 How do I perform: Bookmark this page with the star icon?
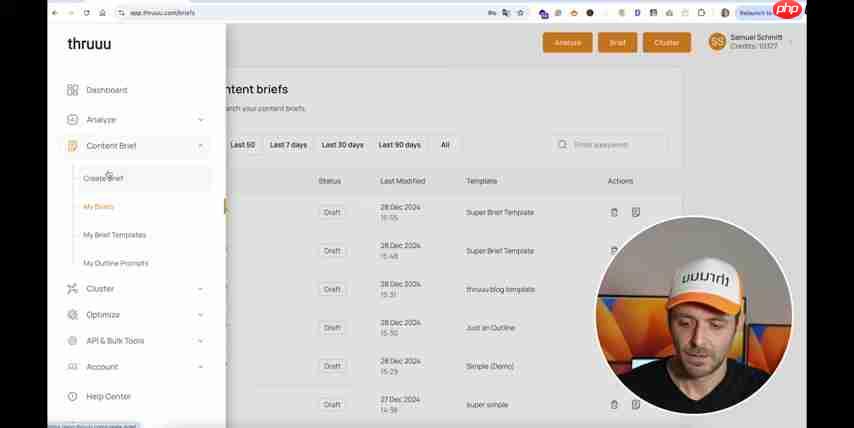click(x=520, y=13)
